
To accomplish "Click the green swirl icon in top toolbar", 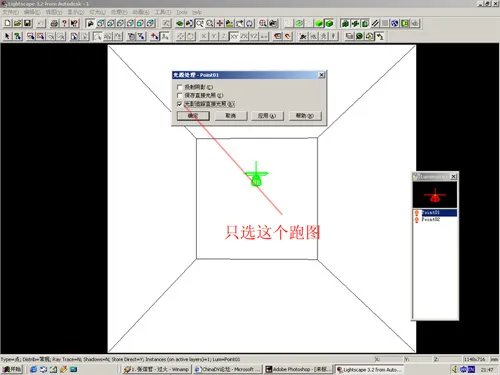I will point(299,23).
